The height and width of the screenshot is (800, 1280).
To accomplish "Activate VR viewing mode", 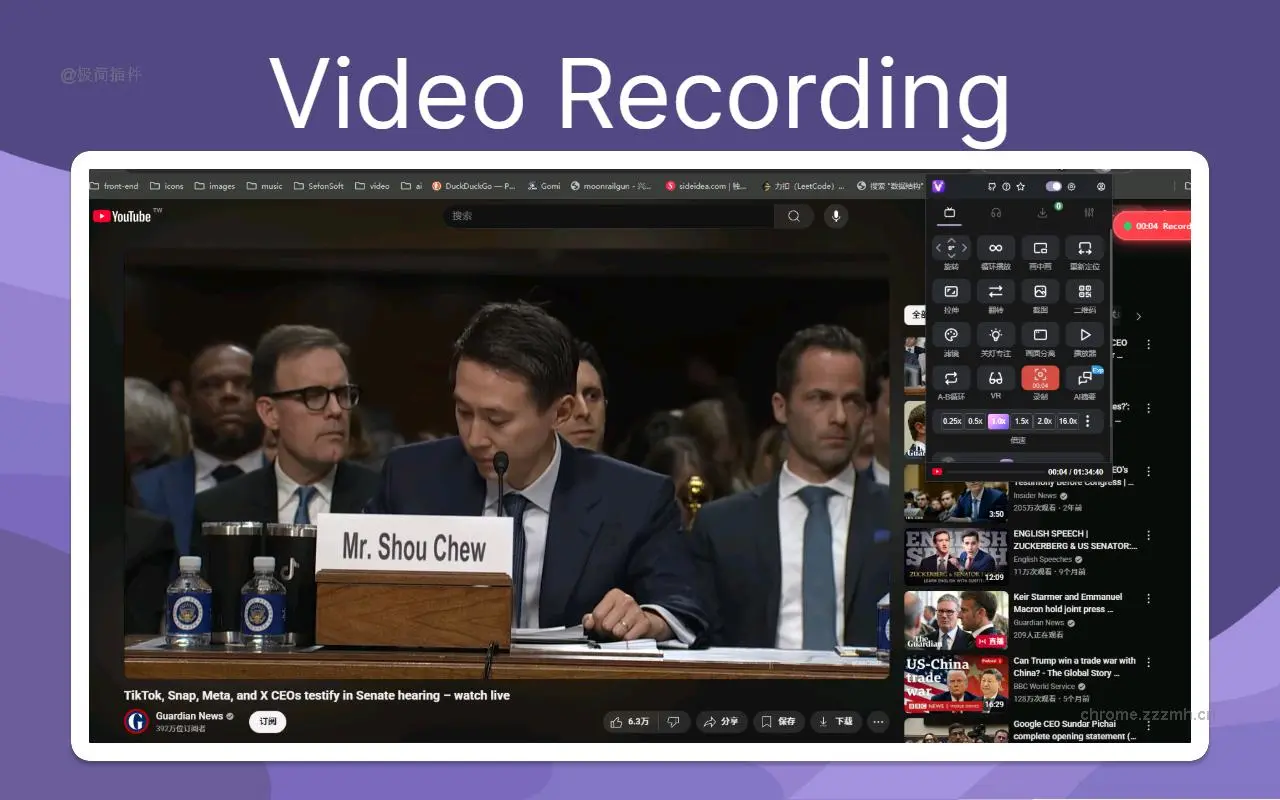I will 995,378.
